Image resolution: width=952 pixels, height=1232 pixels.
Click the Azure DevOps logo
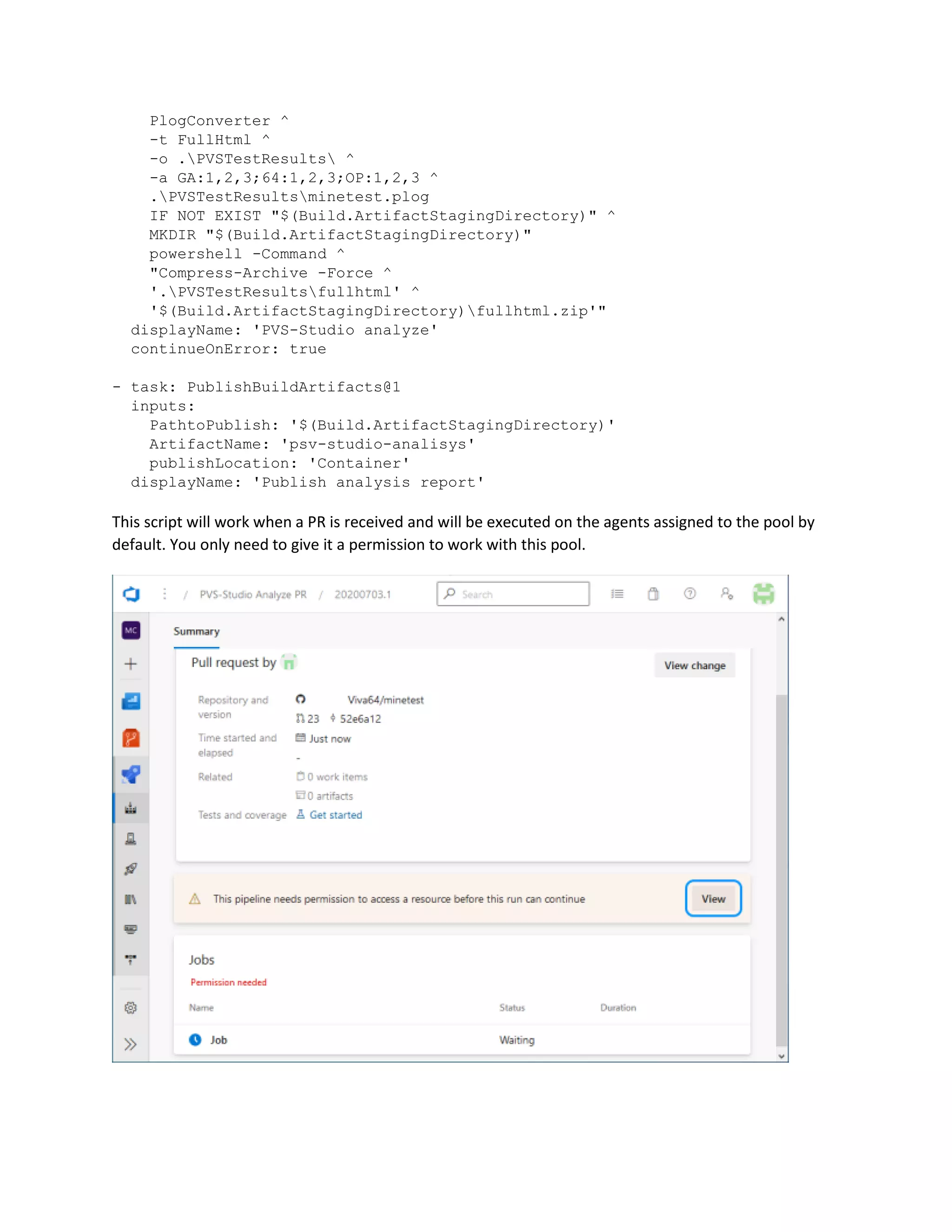pyautogui.click(x=131, y=594)
